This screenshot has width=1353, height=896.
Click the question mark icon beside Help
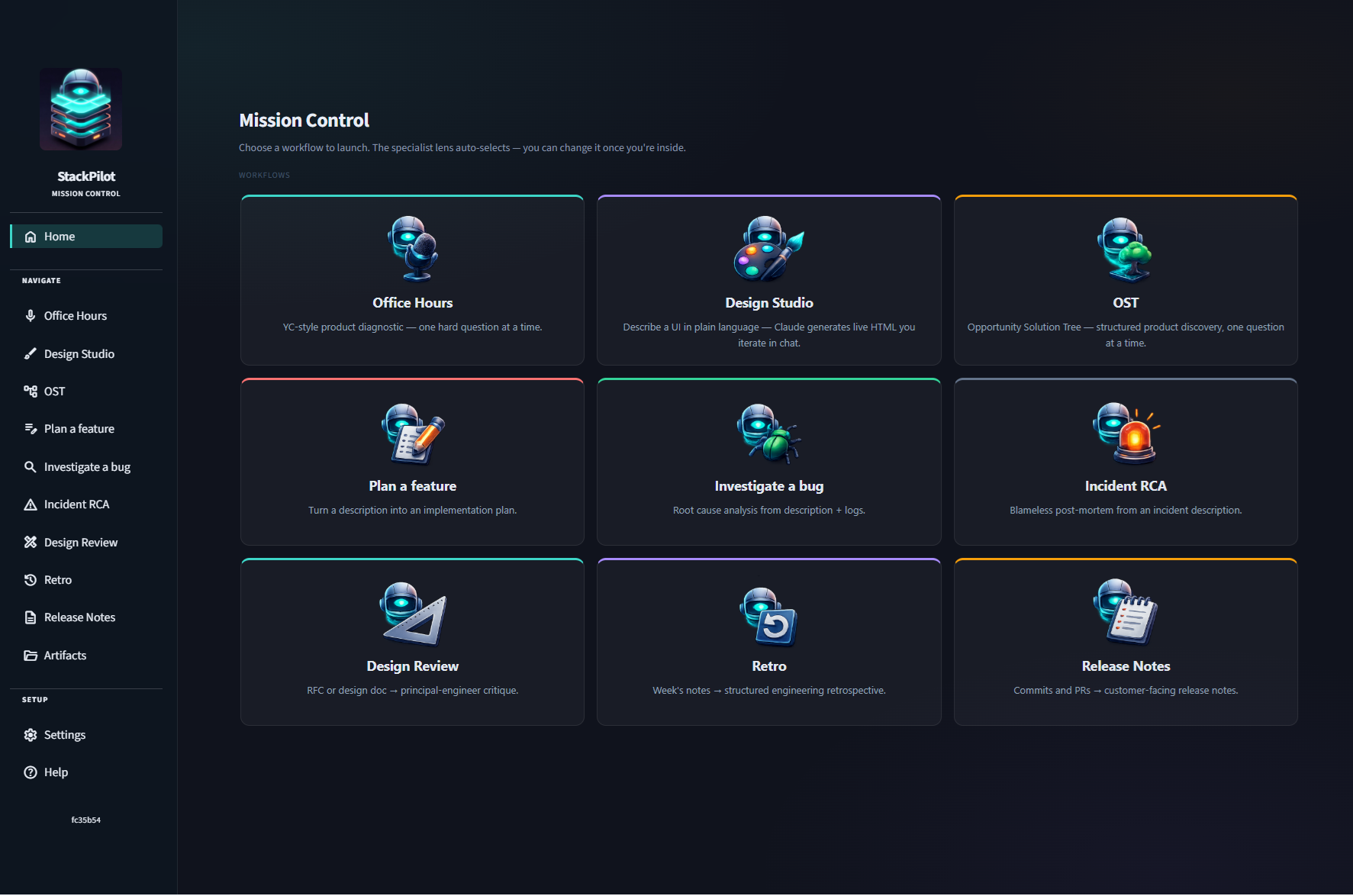point(31,772)
